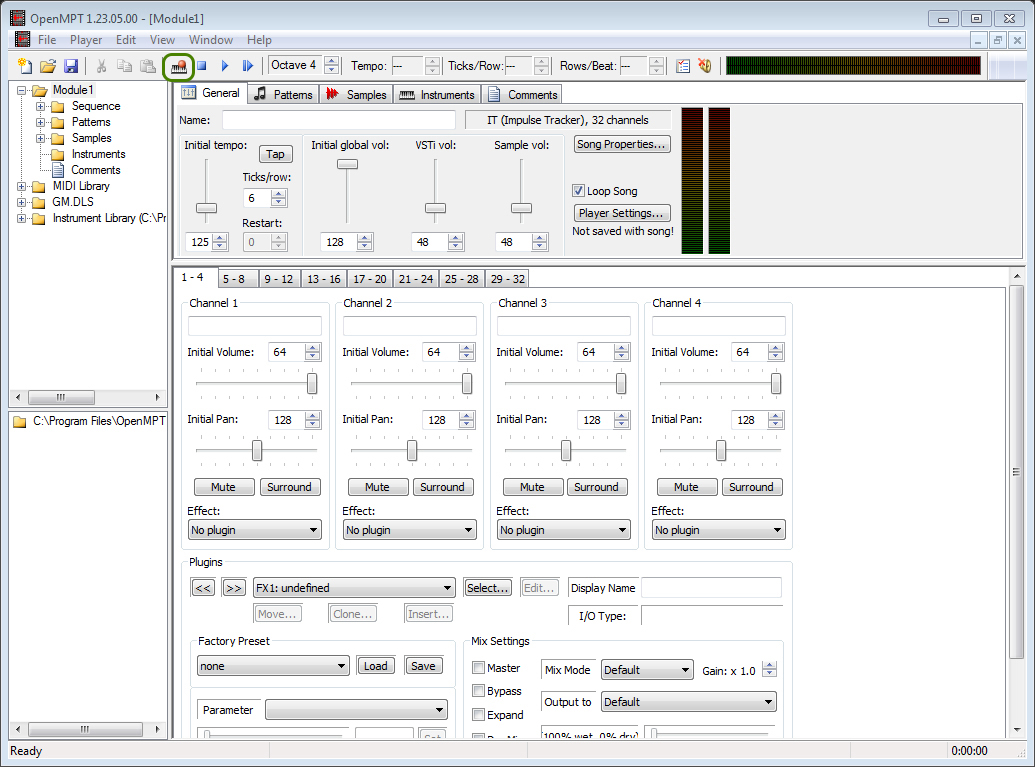Screen dimensions: 1035x767
Task: Click the Instruments folder icon in tree
Action: click(x=58, y=154)
